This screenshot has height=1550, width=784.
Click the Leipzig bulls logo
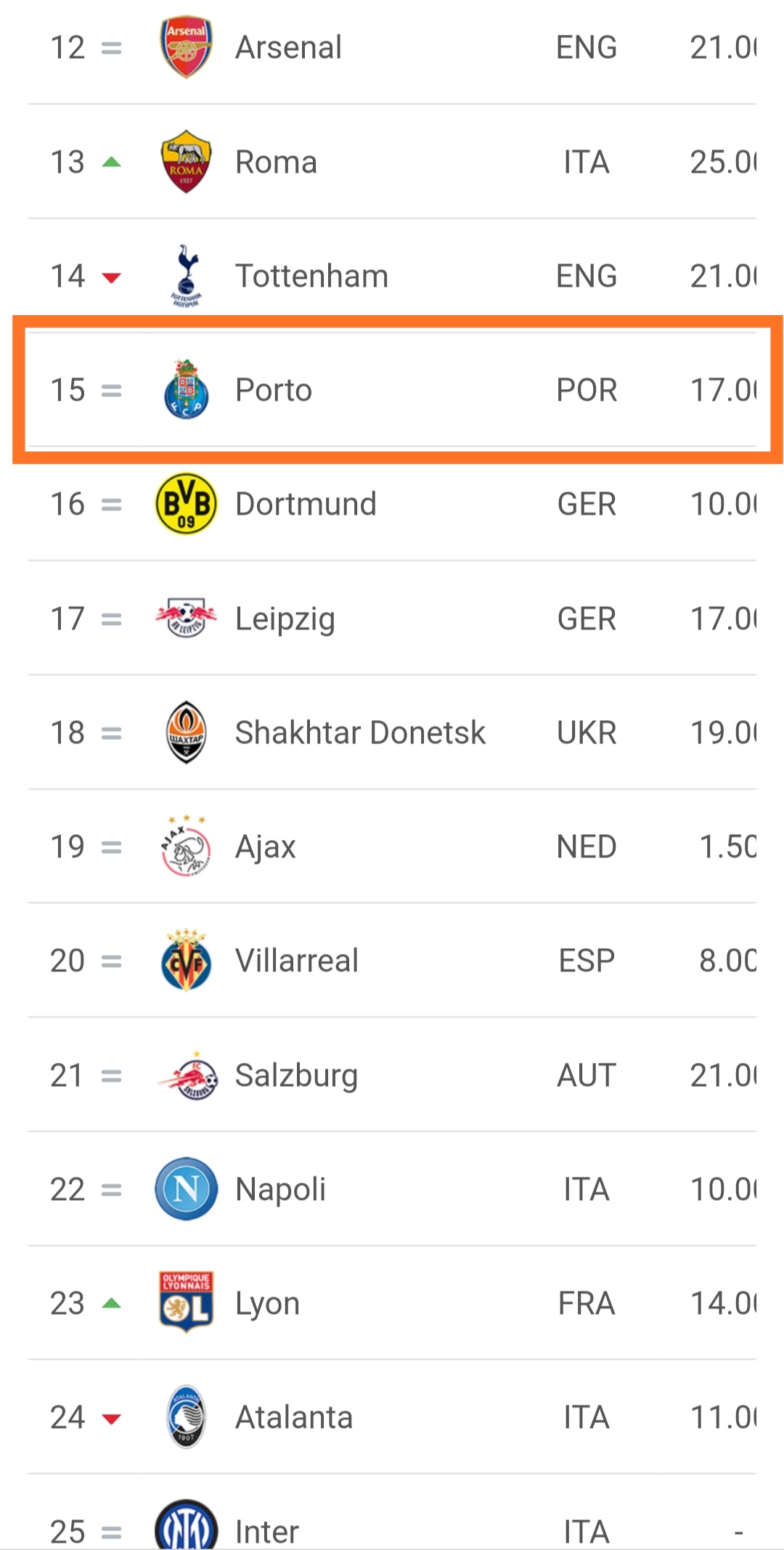tap(186, 619)
